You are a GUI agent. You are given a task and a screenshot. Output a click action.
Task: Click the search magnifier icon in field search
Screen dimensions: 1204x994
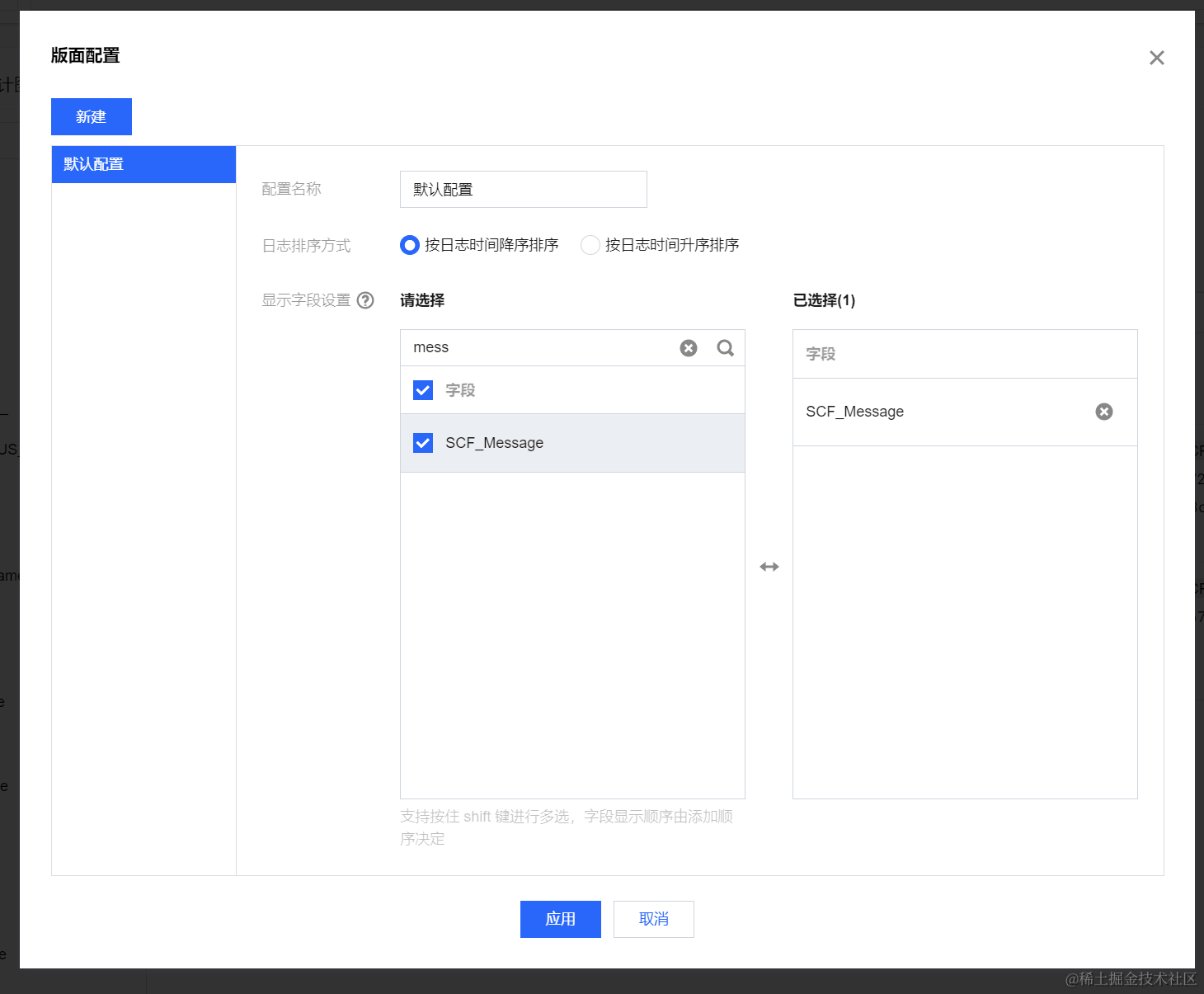pyautogui.click(x=725, y=348)
